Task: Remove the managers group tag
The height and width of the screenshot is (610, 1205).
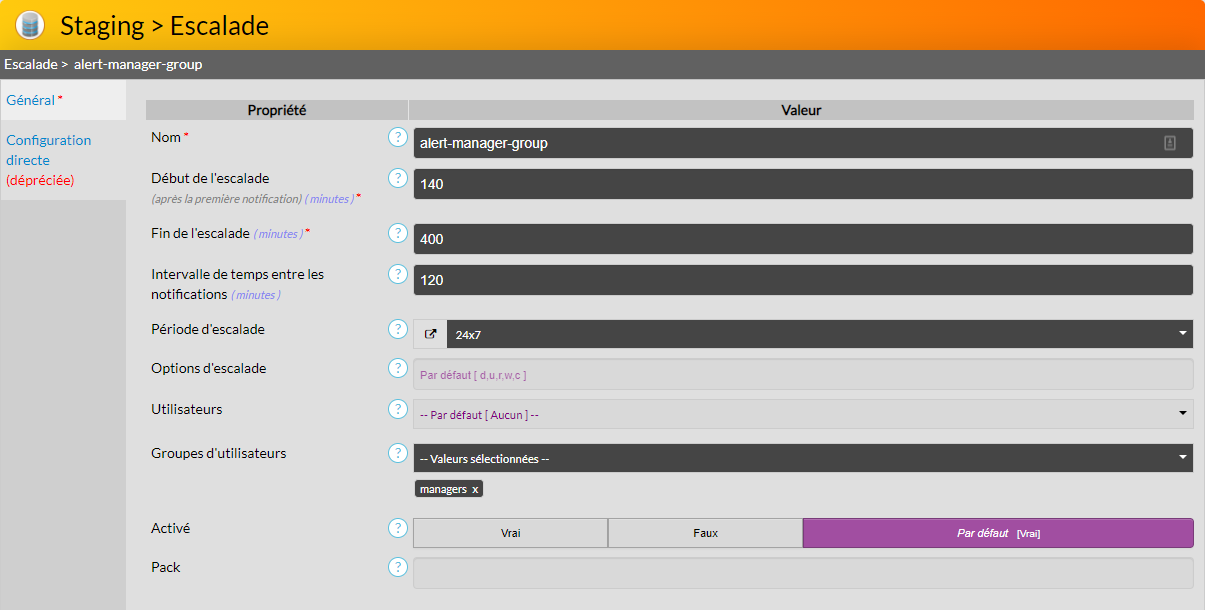Action: coord(475,489)
